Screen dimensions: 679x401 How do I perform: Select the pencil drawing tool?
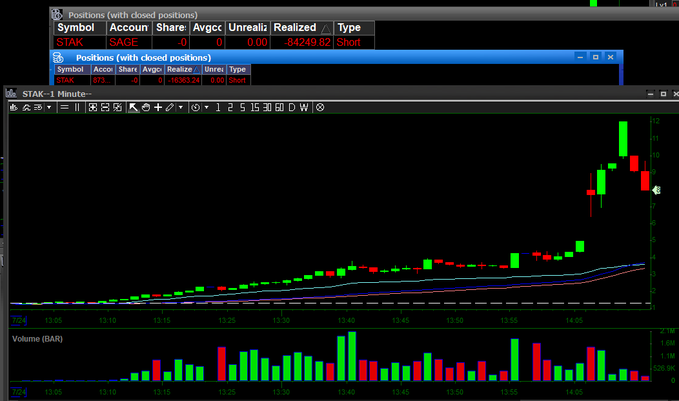[x=170, y=107]
